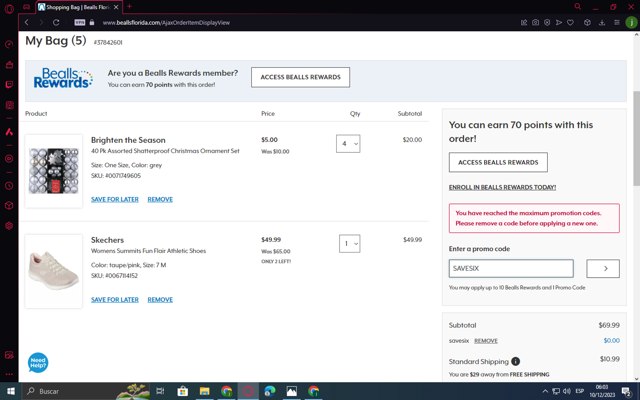Click page vertical scrollbar thumb
This screenshot has width=640, height=400.
click(636, 138)
